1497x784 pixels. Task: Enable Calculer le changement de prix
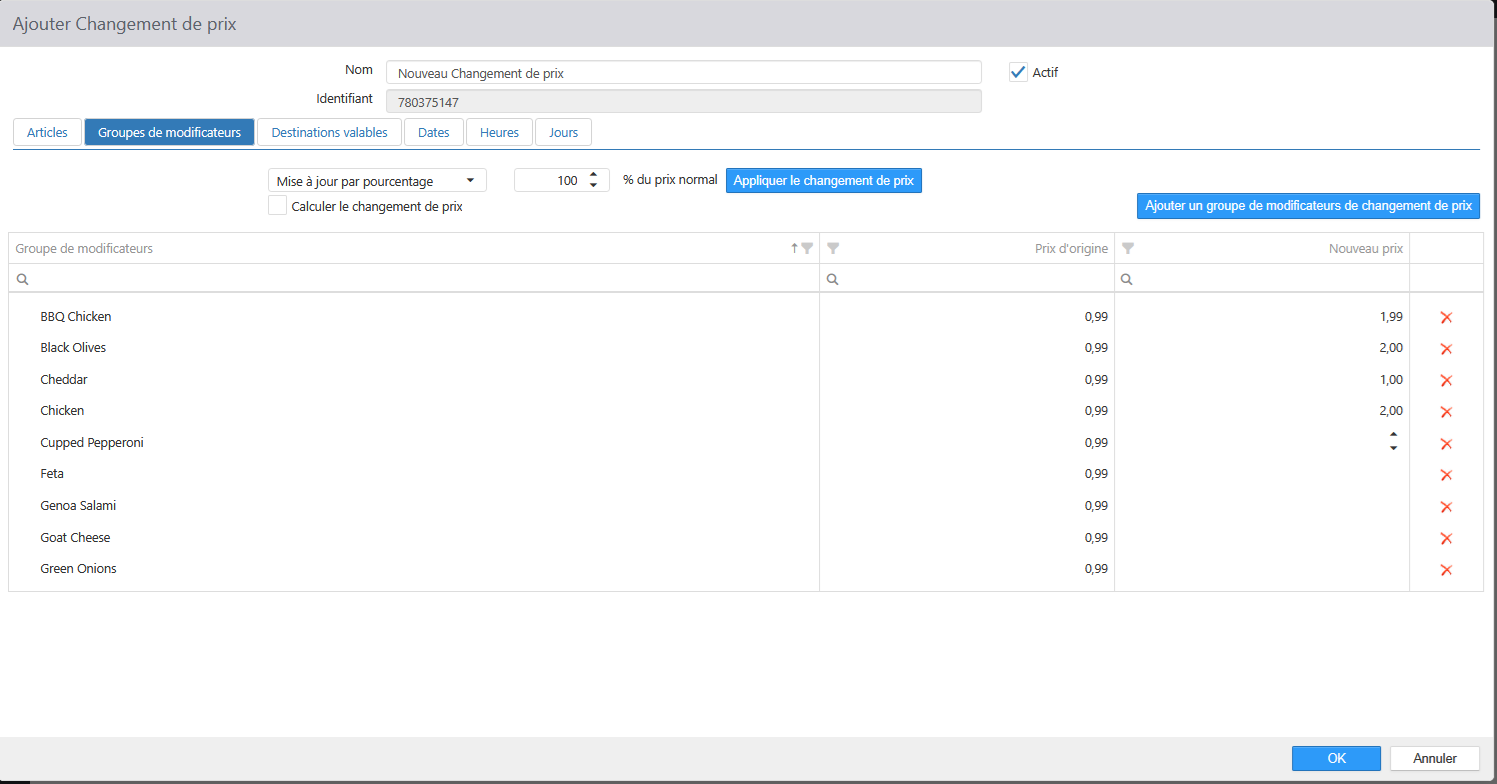coord(278,206)
